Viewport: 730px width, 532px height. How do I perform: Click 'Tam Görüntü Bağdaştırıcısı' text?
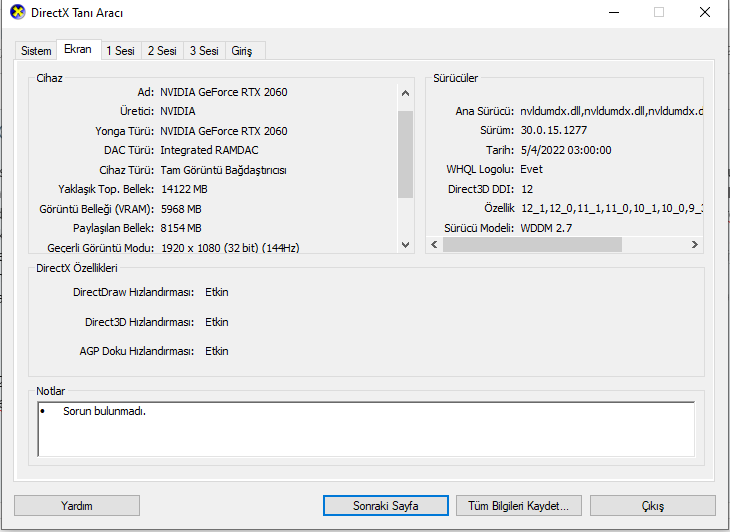pyautogui.click(x=223, y=170)
